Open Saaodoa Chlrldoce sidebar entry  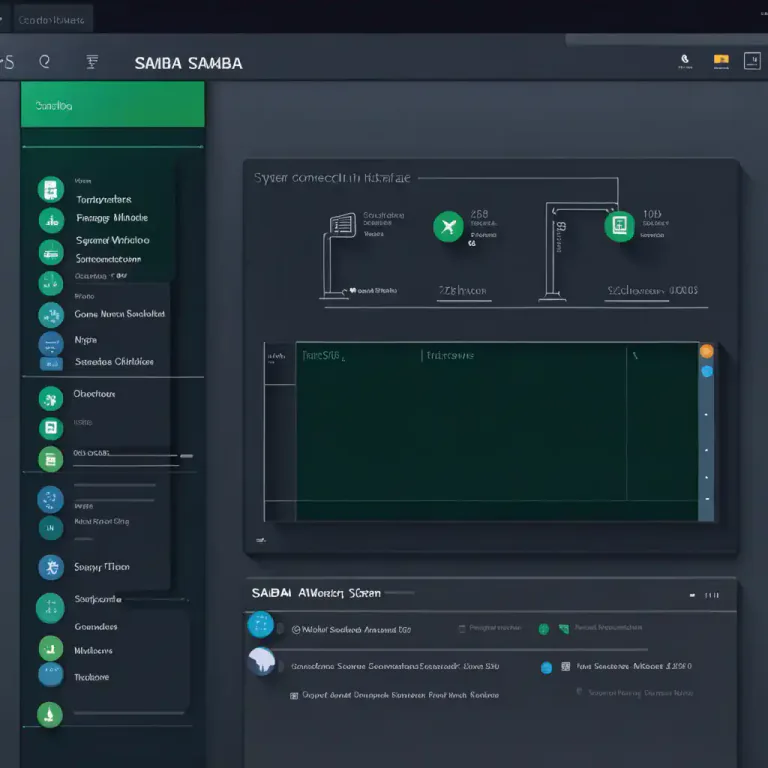pyautogui.click(x=114, y=361)
